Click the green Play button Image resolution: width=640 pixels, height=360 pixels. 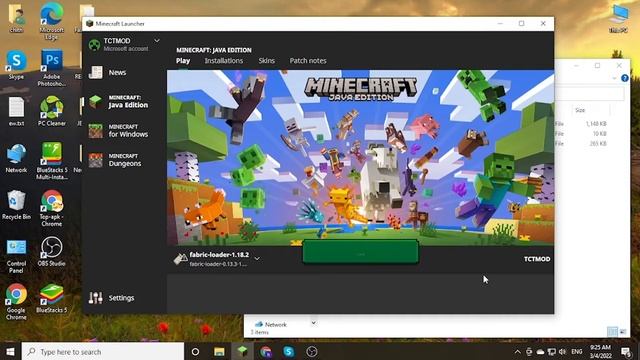[x=360, y=252]
